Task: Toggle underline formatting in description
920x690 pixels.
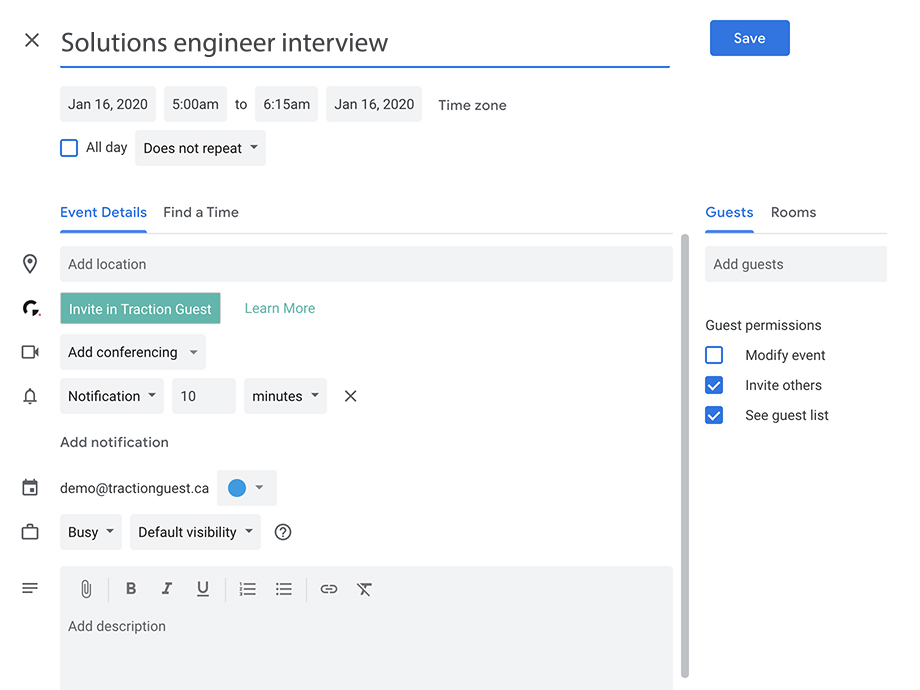Action: (202, 589)
